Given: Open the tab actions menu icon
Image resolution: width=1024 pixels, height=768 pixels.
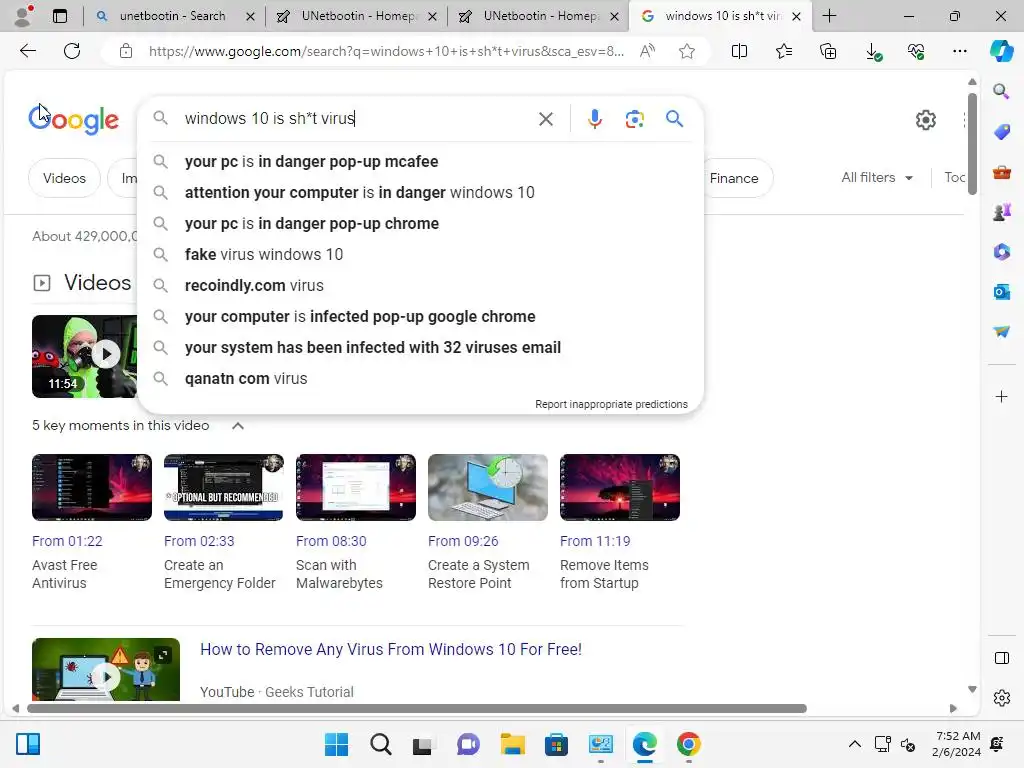Looking at the screenshot, I should pos(60,16).
